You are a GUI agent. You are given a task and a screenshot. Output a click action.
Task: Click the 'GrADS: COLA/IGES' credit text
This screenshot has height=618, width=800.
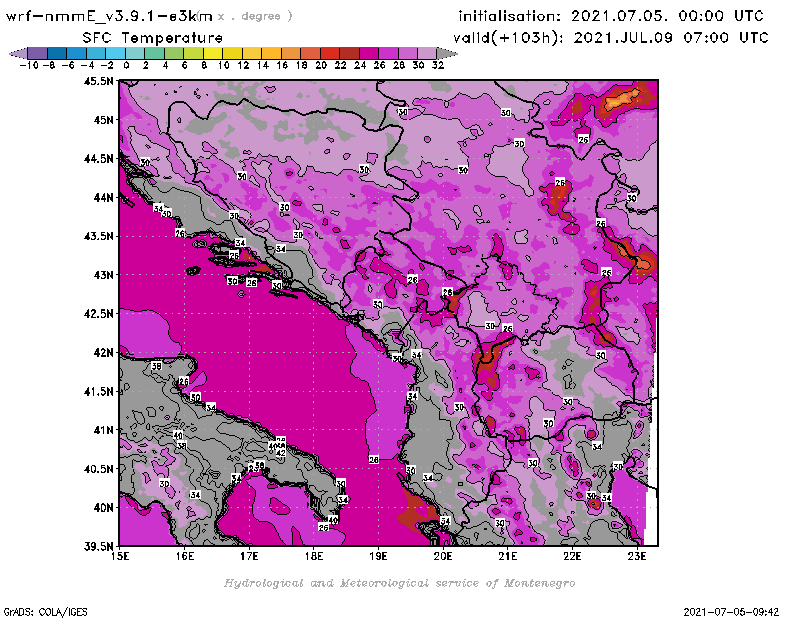46,612
